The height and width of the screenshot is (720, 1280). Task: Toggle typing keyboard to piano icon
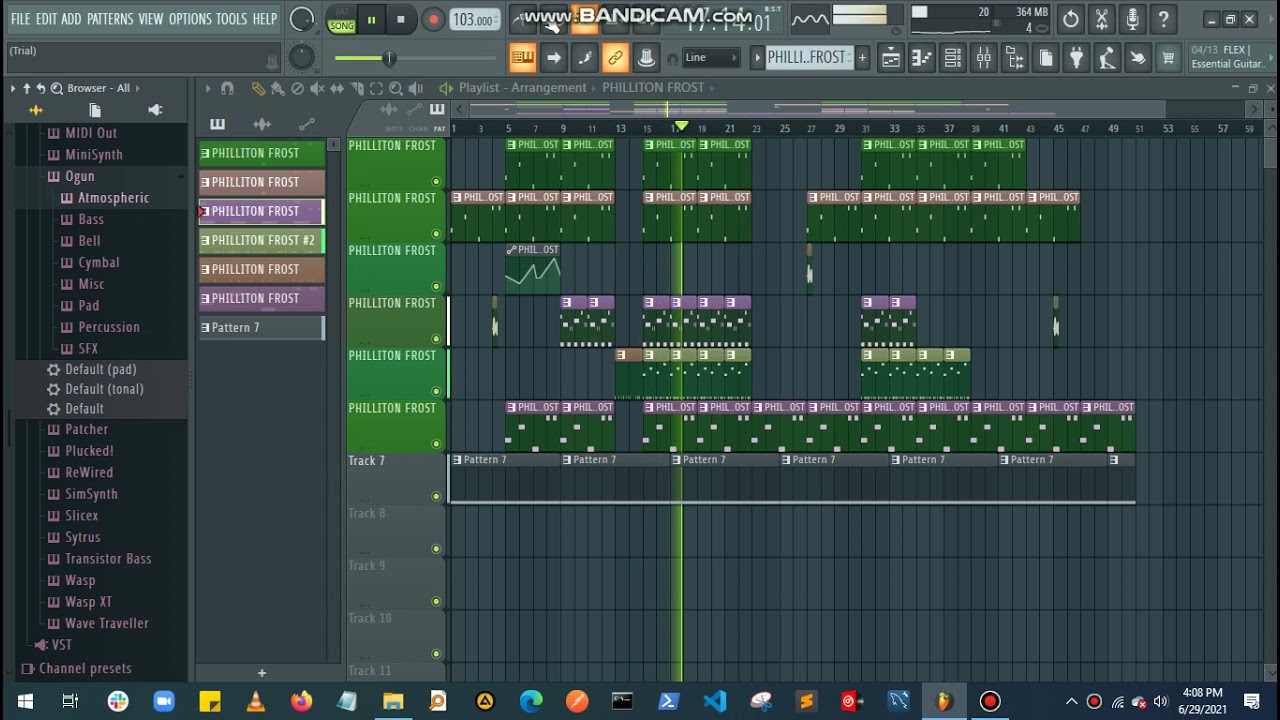click(x=522, y=58)
